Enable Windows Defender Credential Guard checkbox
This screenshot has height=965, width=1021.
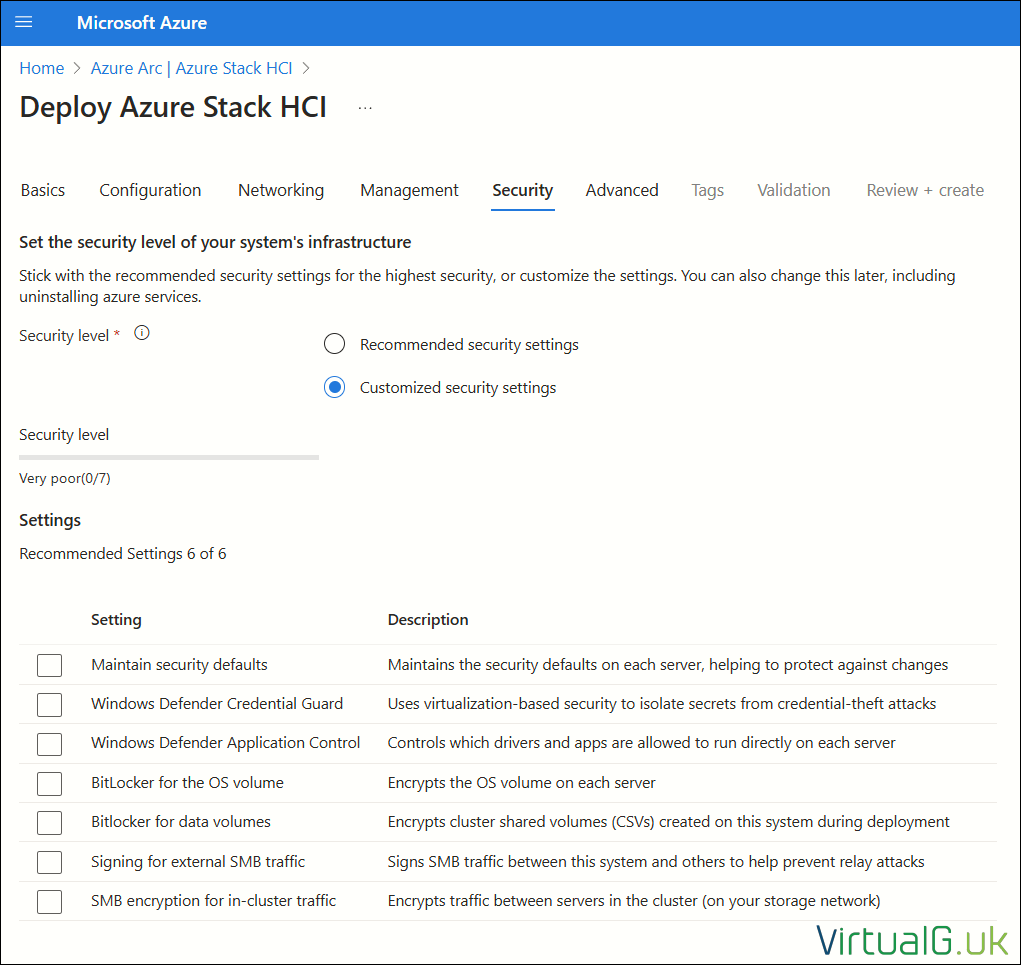pyautogui.click(x=49, y=705)
